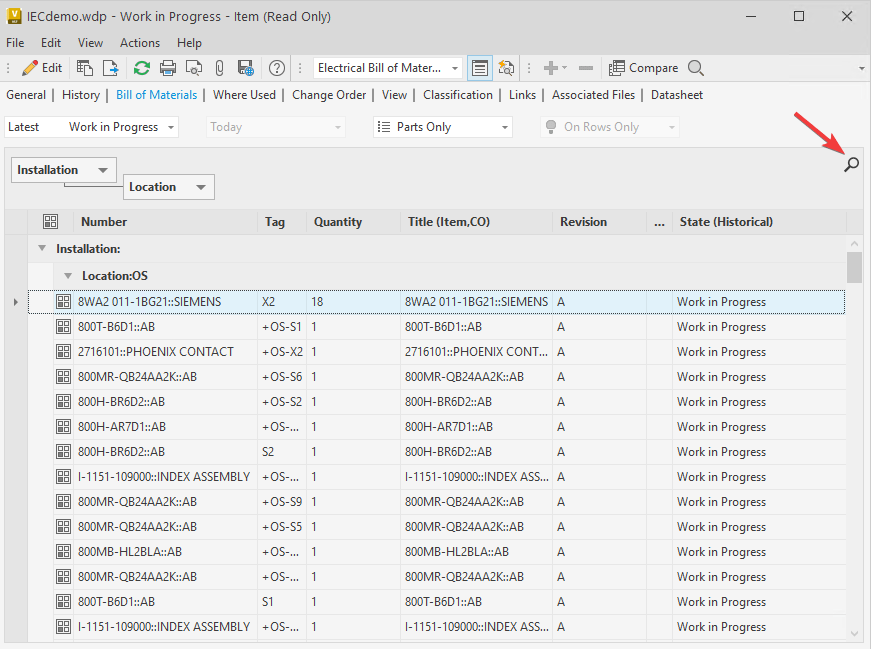Open the Latest Work in Progress dropdown
The width and height of the screenshot is (871, 649).
tap(92, 127)
